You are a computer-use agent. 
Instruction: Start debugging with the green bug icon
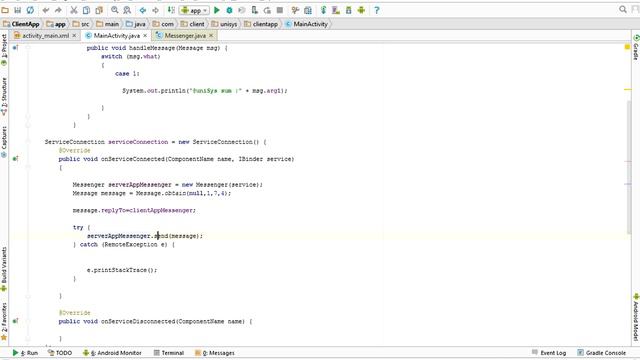pos(229,10)
